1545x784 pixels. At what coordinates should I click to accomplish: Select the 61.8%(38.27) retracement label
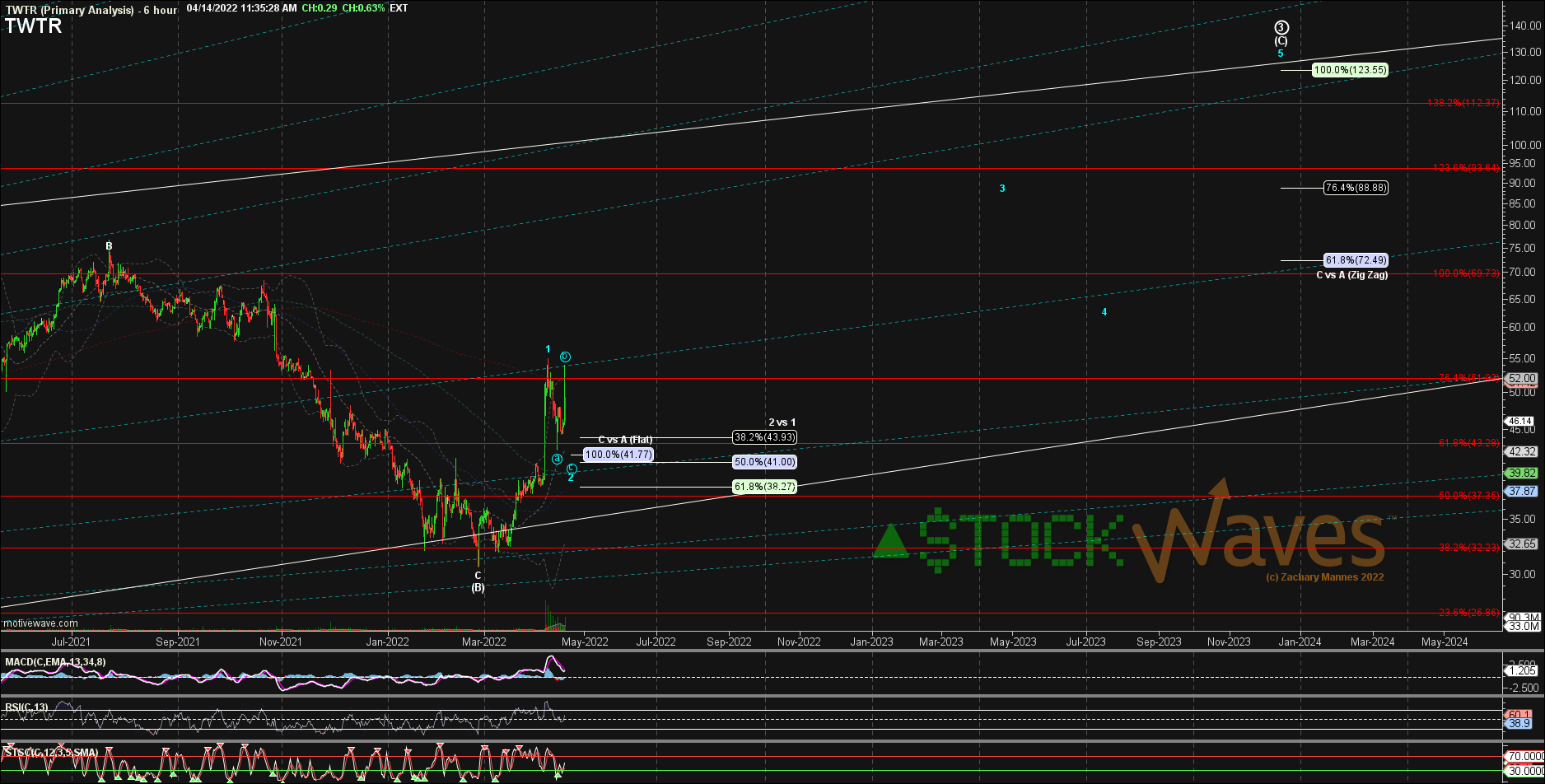click(x=764, y=487)
